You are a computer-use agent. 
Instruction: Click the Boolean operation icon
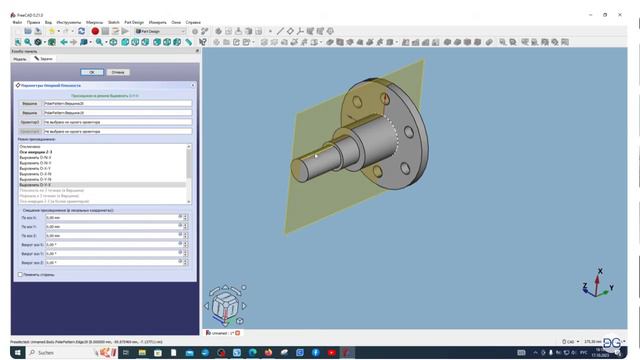point(489,42)
